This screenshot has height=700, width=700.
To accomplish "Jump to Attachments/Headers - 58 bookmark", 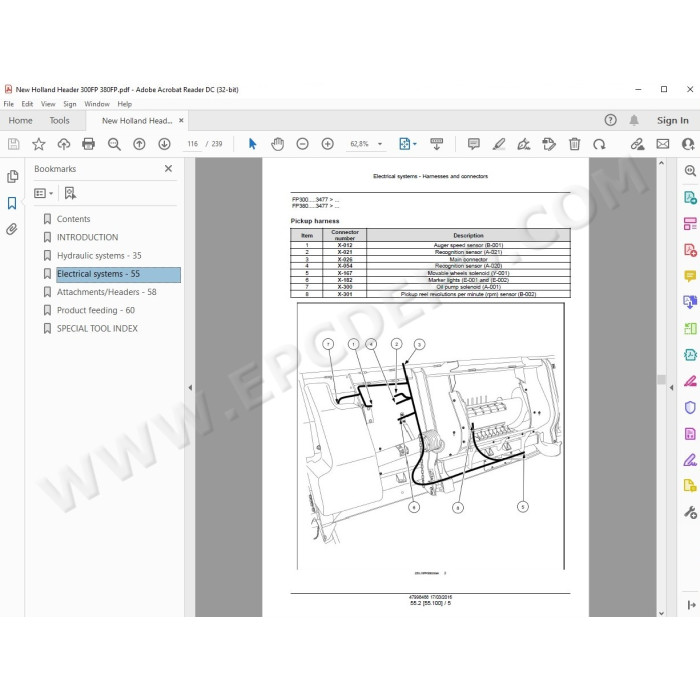I will point(107,292).
